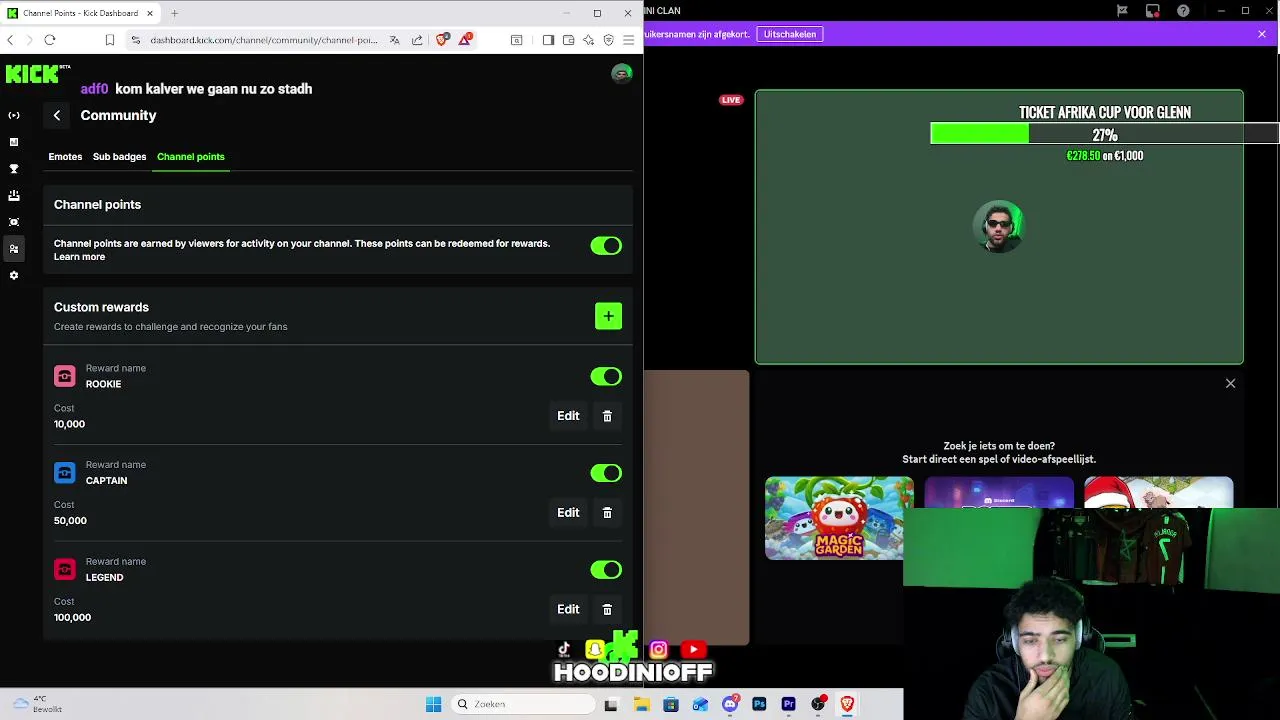Screen dimensions: 1280x720
Task: Edit the LEGEND reward
Action: pyautogui.click(x=568, y=609)
